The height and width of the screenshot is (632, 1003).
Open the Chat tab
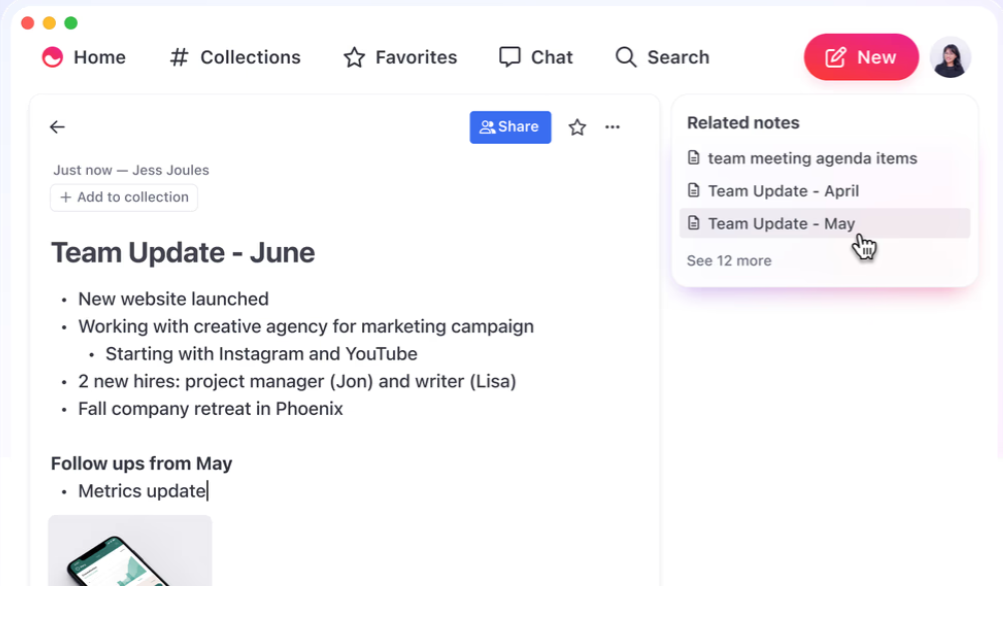click(x=536, y=58)
